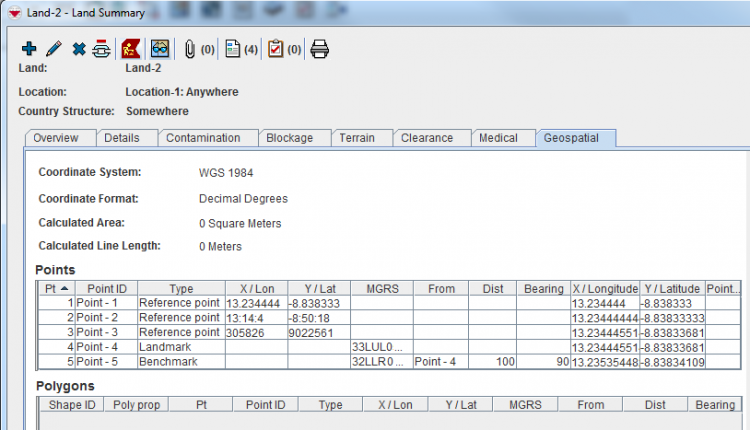Click the pencil edit icon
The height and width of the screenshot is (430, 750).
[x=54, y=48]
